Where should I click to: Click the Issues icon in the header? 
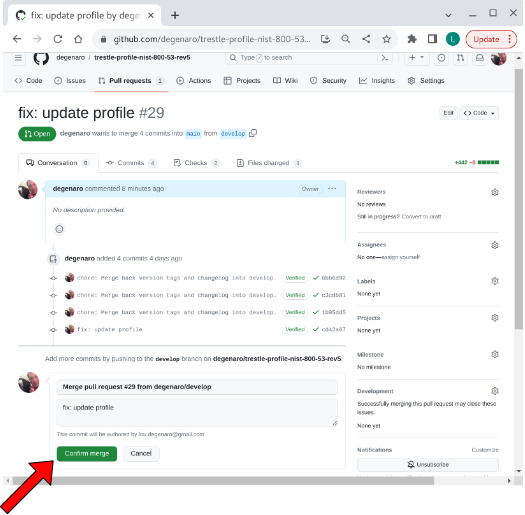pos(441,58)
